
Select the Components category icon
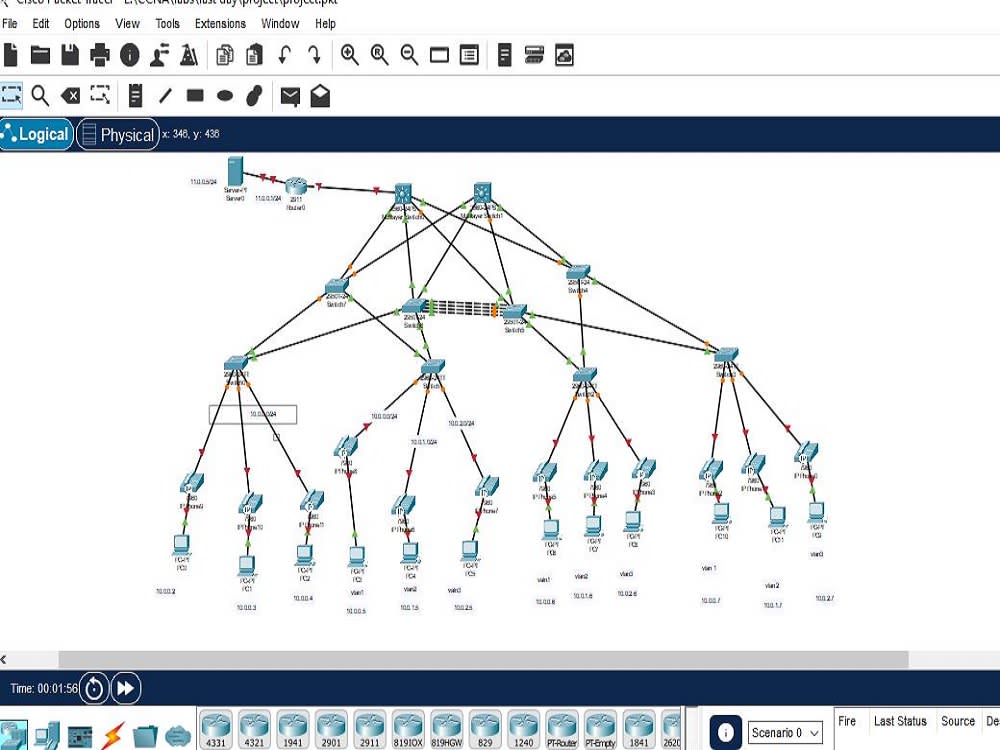point(80,738)
